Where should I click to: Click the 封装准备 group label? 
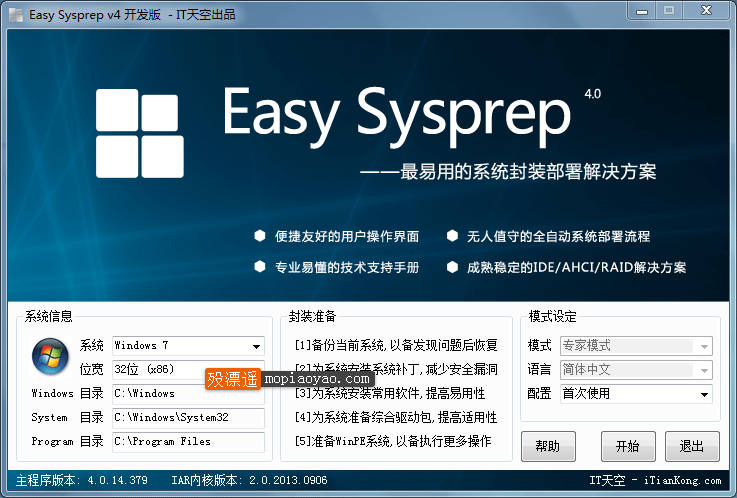tap(313, 316)
